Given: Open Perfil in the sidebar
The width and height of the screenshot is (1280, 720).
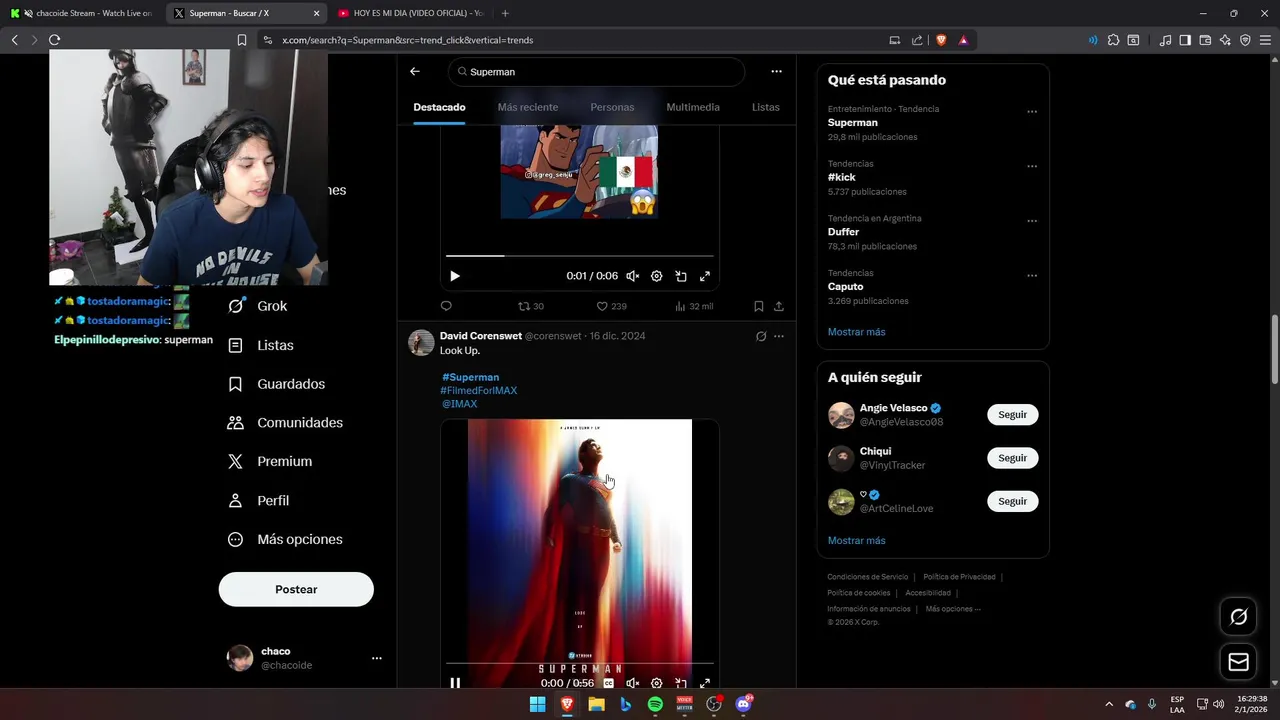Looking at the screenshot, I should coord(258,500).
